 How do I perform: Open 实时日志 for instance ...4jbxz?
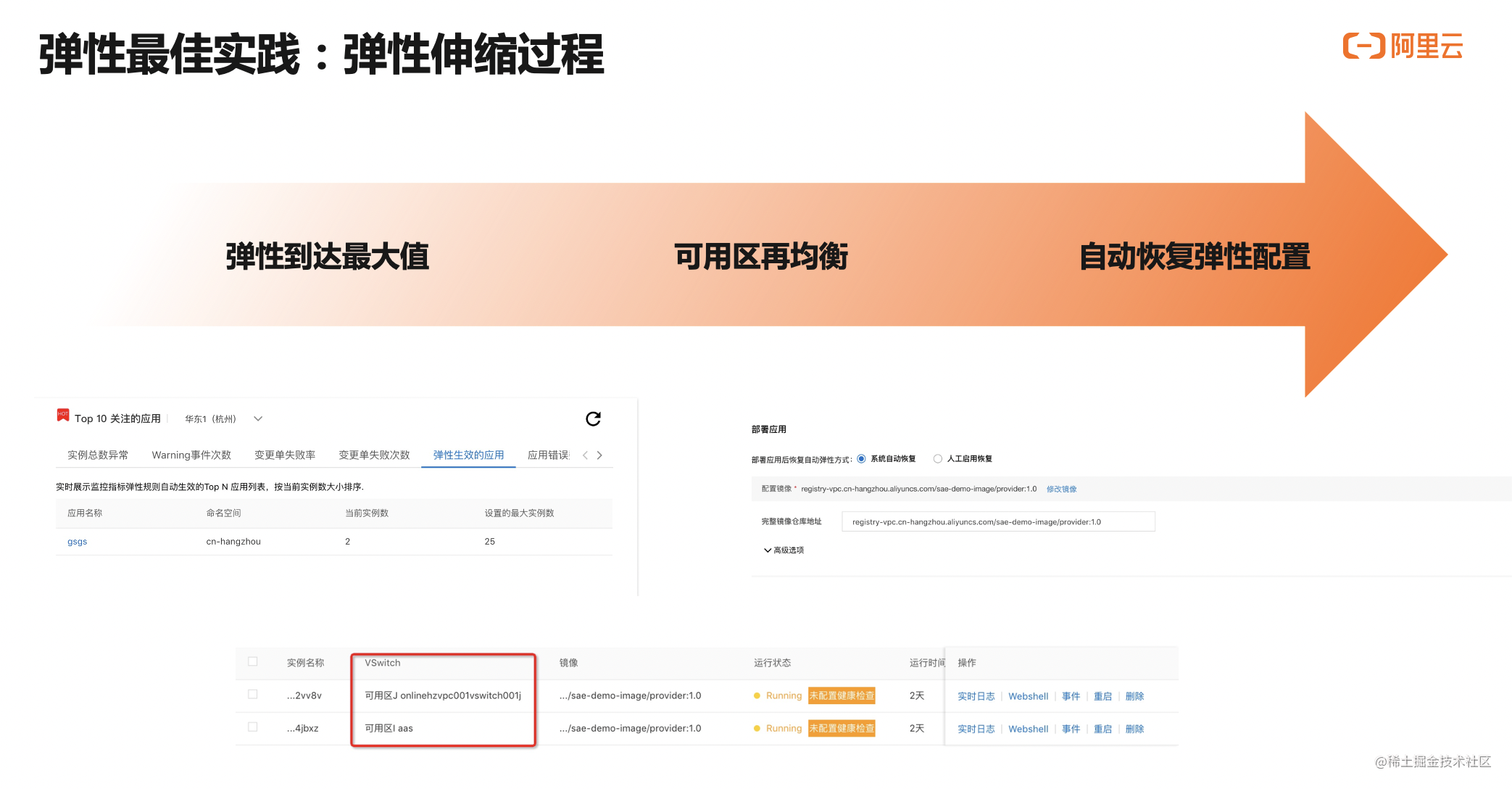(x=976, y=729)
